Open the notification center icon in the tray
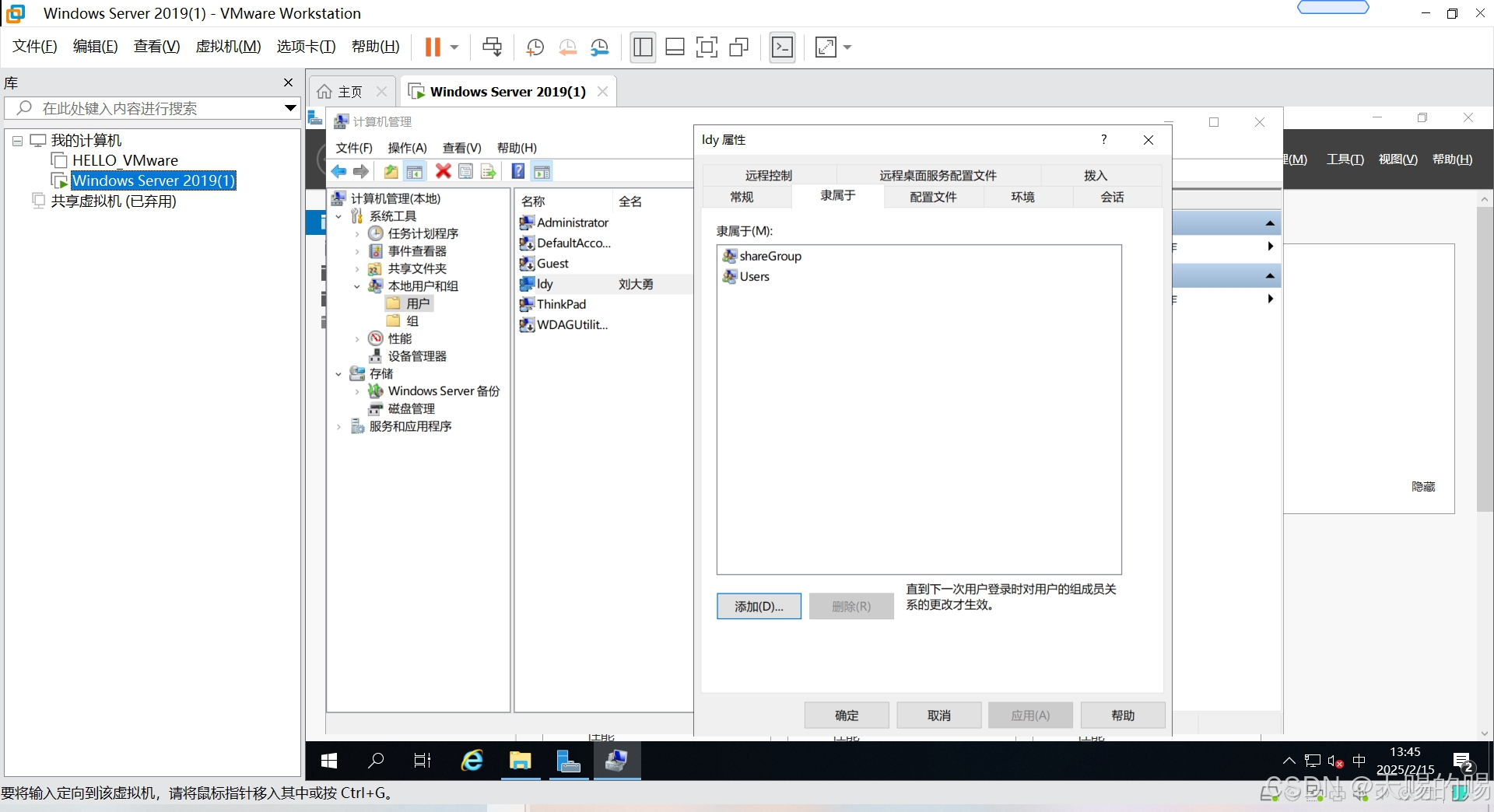 tap(1463, 761)
